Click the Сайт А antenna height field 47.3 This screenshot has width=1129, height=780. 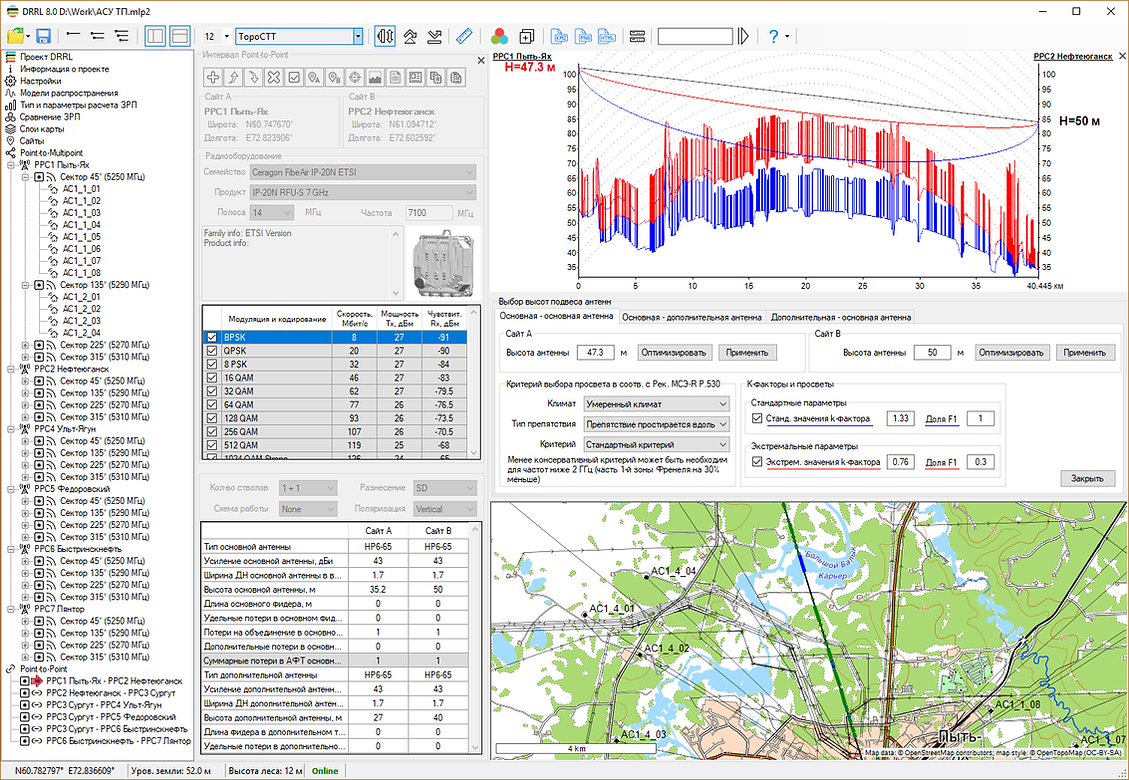coord(595,353)
